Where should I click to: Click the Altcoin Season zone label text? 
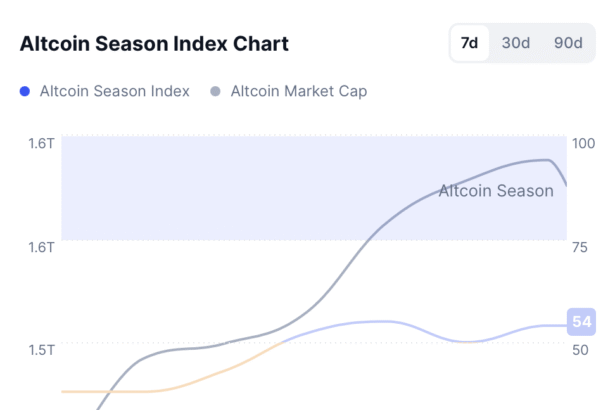coord(496,190)
